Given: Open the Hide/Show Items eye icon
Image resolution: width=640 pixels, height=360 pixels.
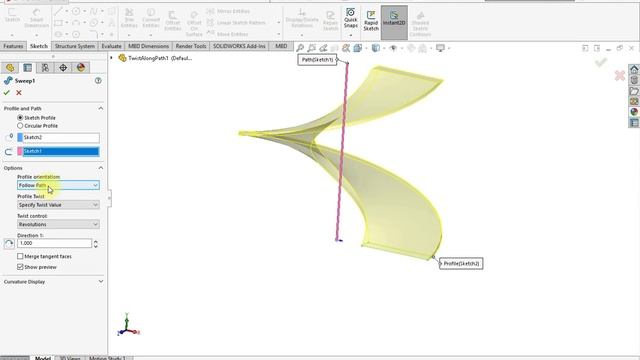Looking at the screenshot, I should tap(393, 49).
